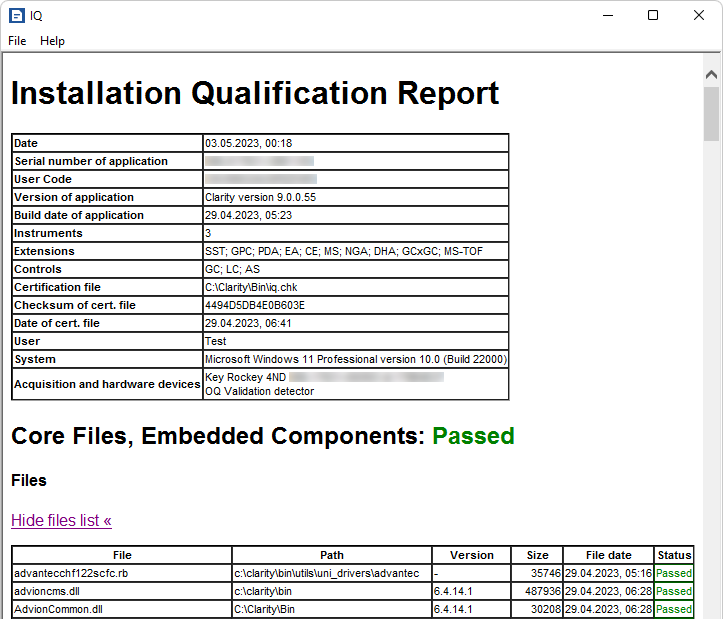Click the green Passed in Core Files heading
Viewport: 723px width, 619px height.
tap(474, 436)
